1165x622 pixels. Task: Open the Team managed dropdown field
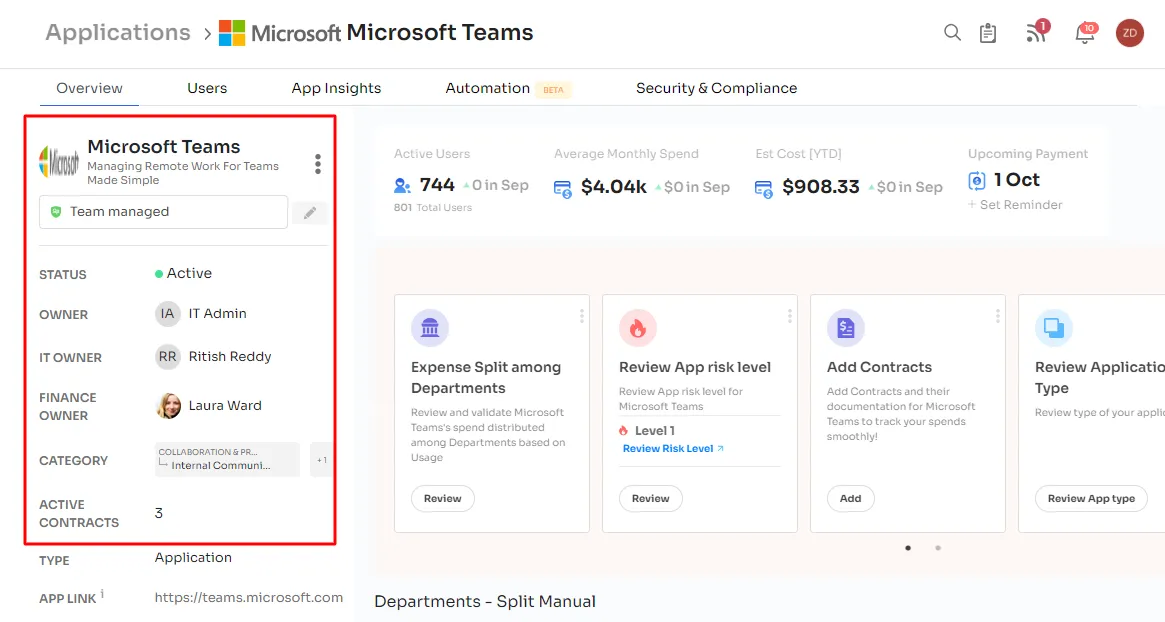pos(163,212)
